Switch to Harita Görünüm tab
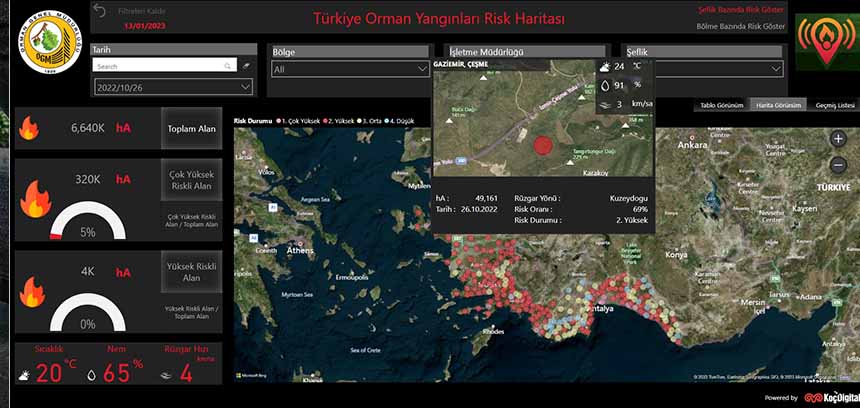This screenshot has height=408, width=860. click(777, 105)
